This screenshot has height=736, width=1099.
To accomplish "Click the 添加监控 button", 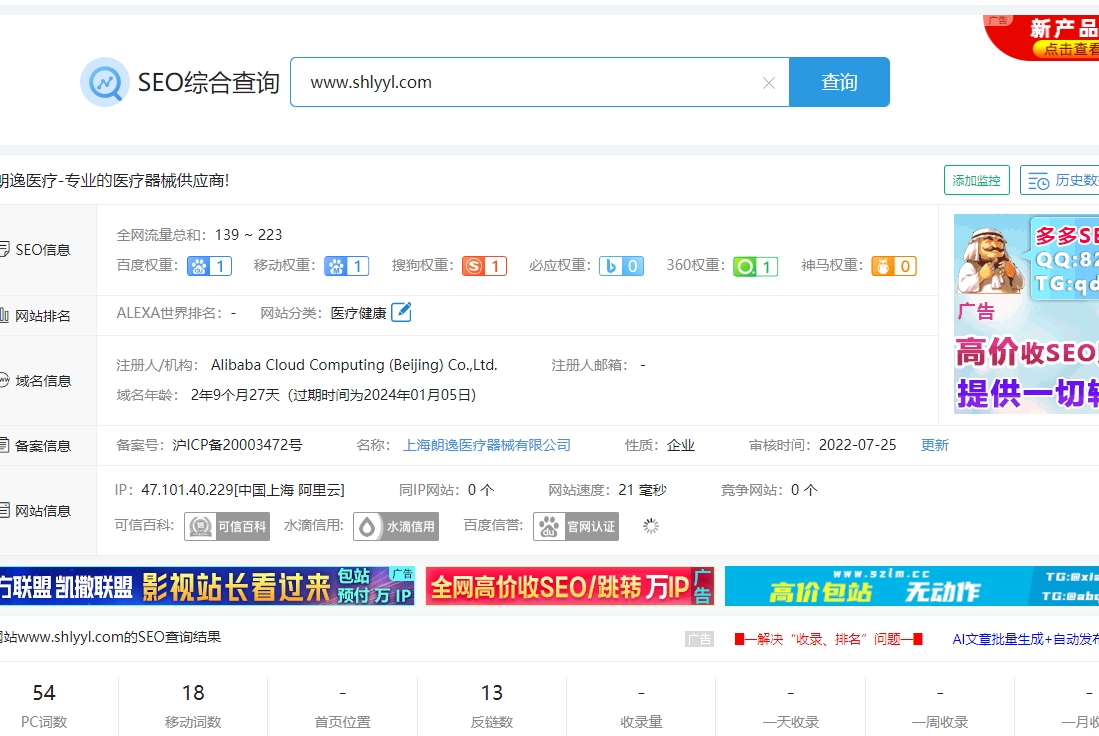I will click(976, 180).
